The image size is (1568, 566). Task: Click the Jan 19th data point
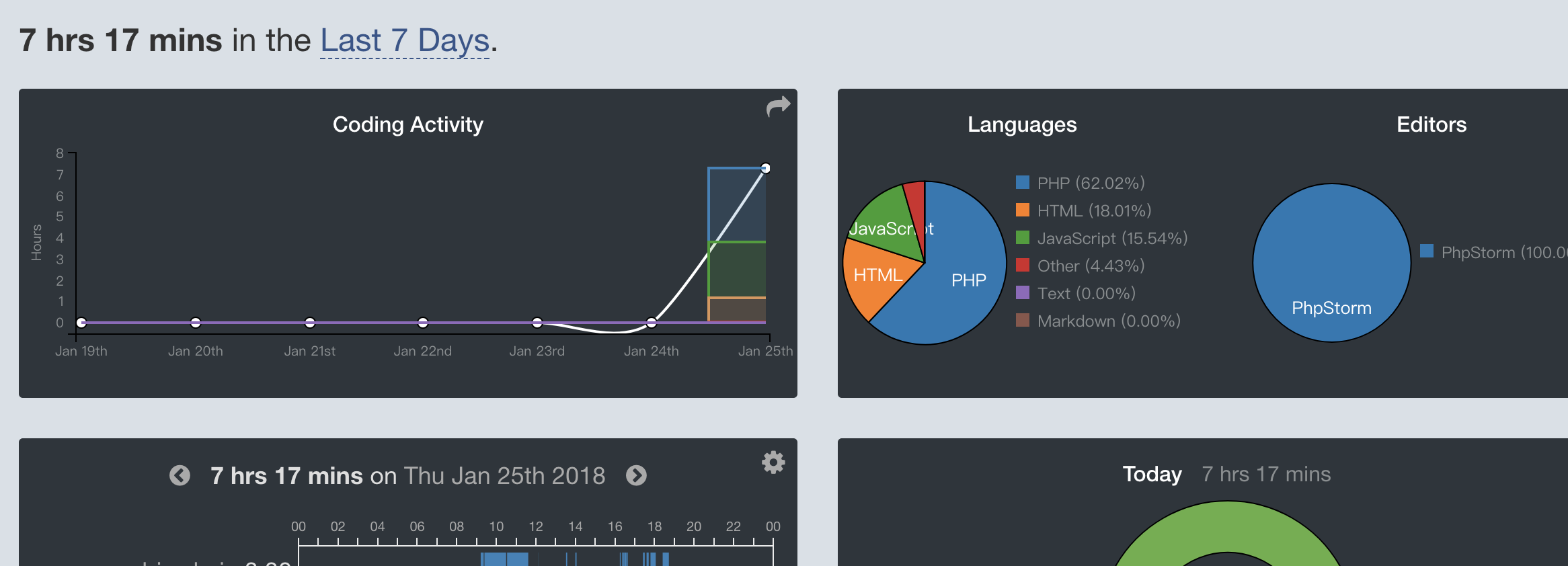(x=81, y=323)
